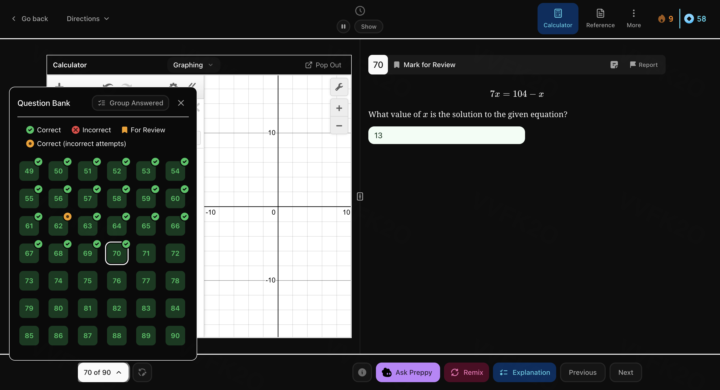This screenshot has height=390, width=720.
Task: Click the Question Bank heading
Action: pyautogui.click(x=44, y=103)
